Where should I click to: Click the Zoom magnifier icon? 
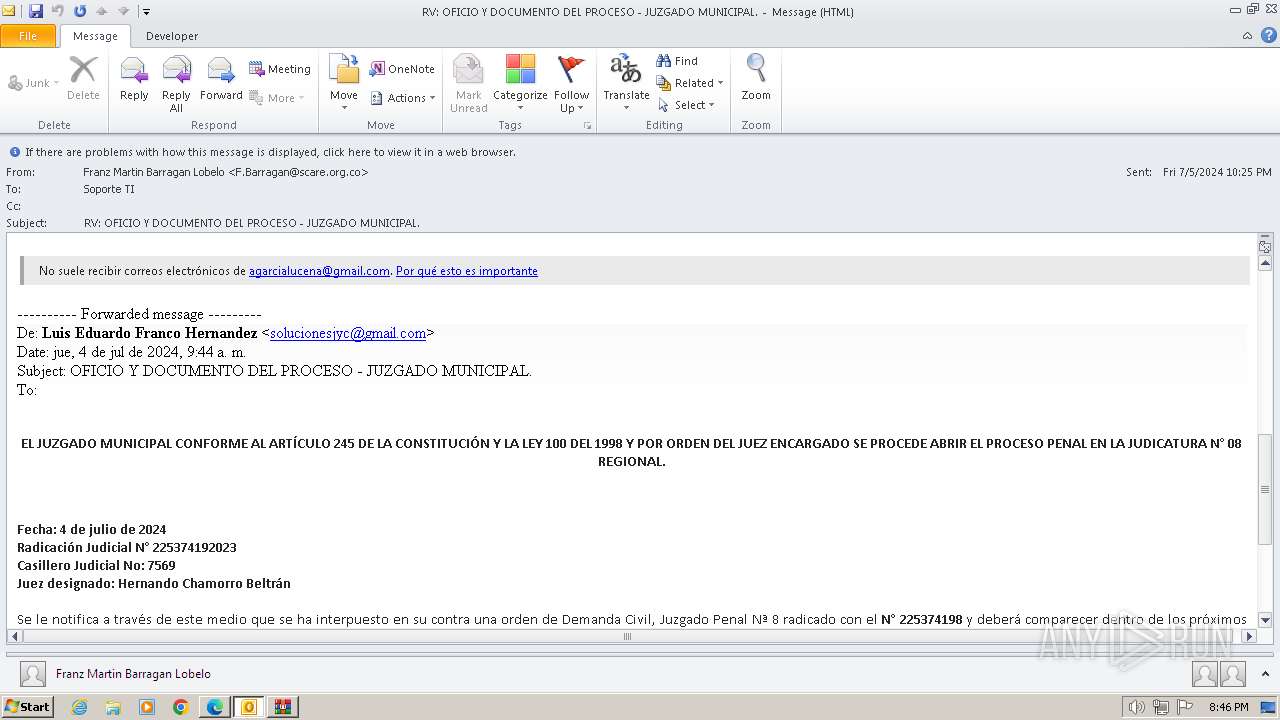coord(756,79)
